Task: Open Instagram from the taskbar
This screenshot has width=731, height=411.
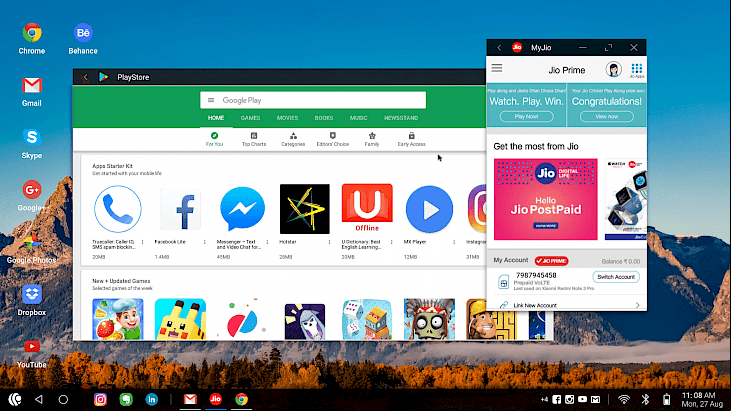Action: [x=100, y=399]
